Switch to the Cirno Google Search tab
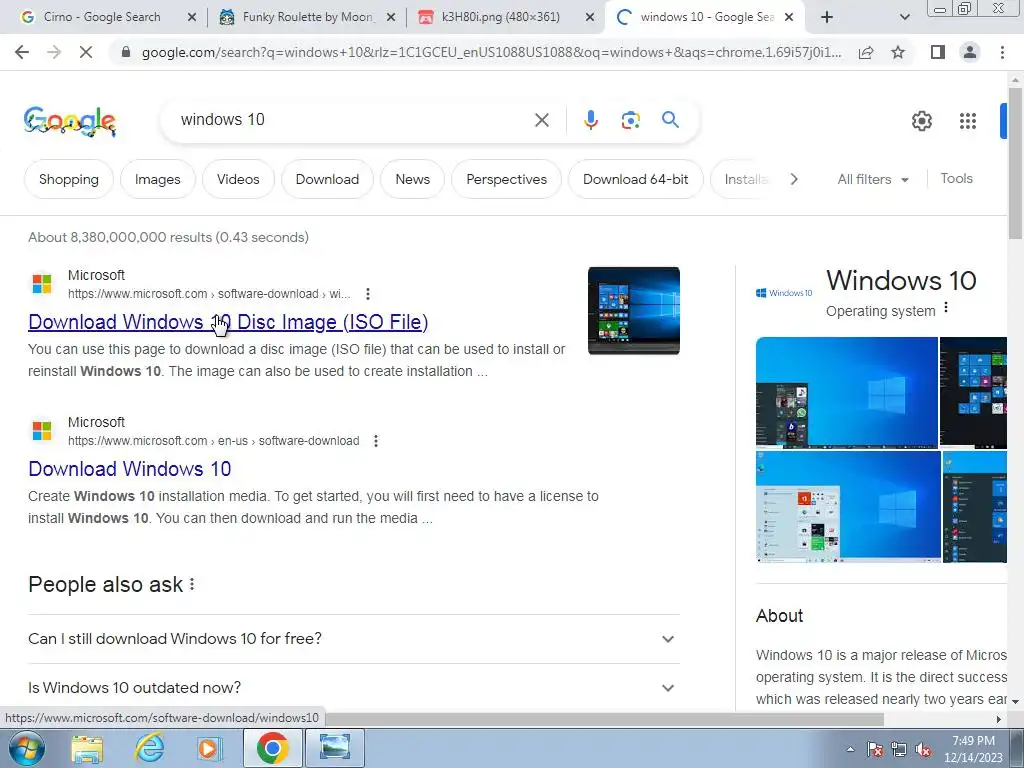Screen dimensions: 1024x768 click(101, 17)
